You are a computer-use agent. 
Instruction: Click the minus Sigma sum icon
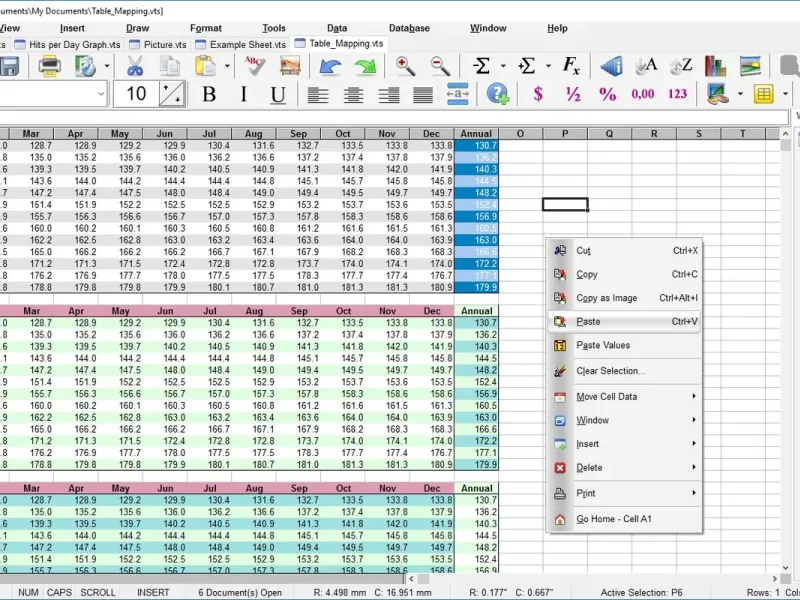click(x=481, y=66)
